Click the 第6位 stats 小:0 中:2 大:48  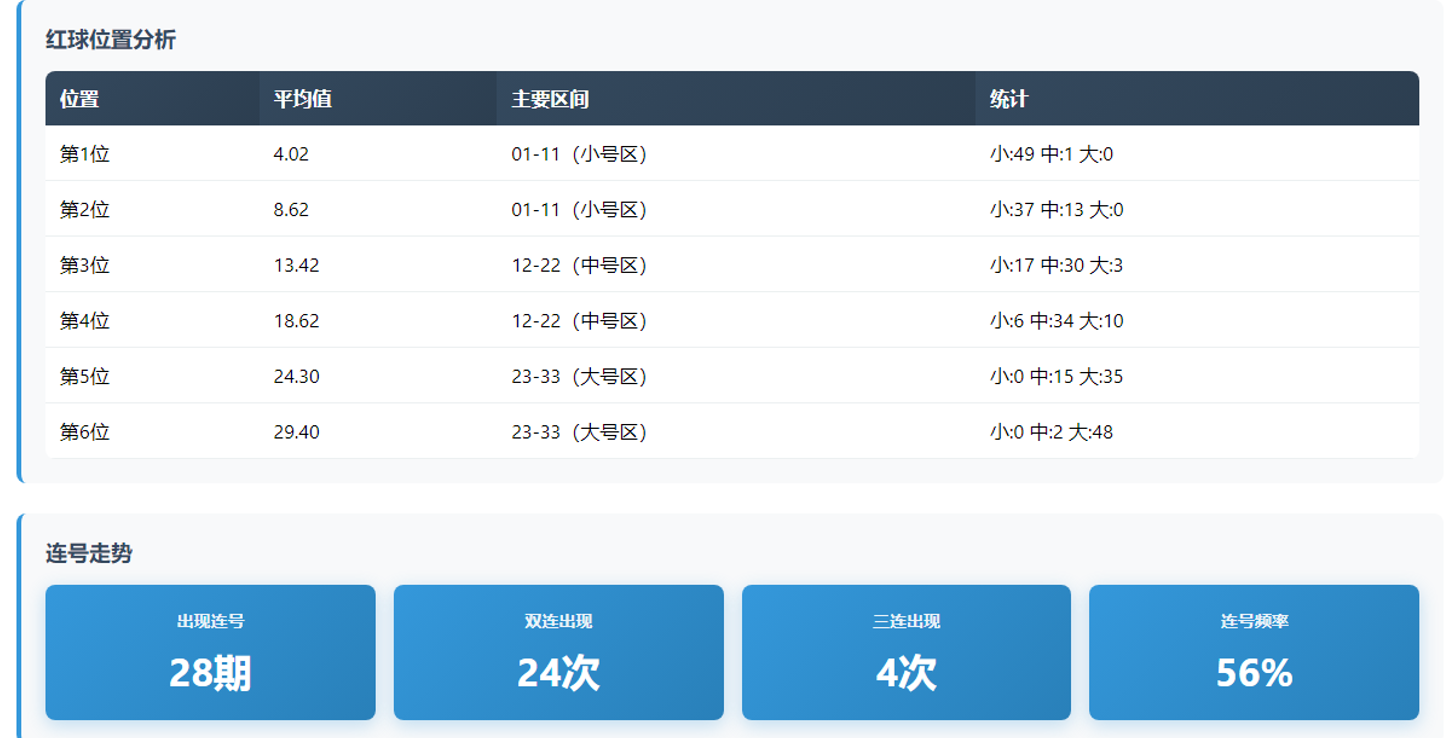(x=1051, y=432)
